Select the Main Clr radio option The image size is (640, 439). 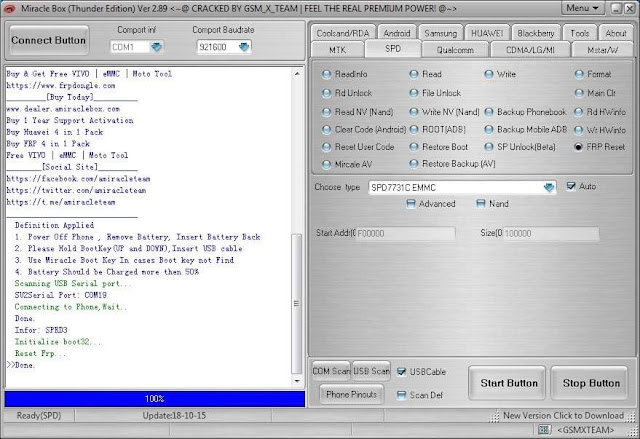(x=595, y=93)
